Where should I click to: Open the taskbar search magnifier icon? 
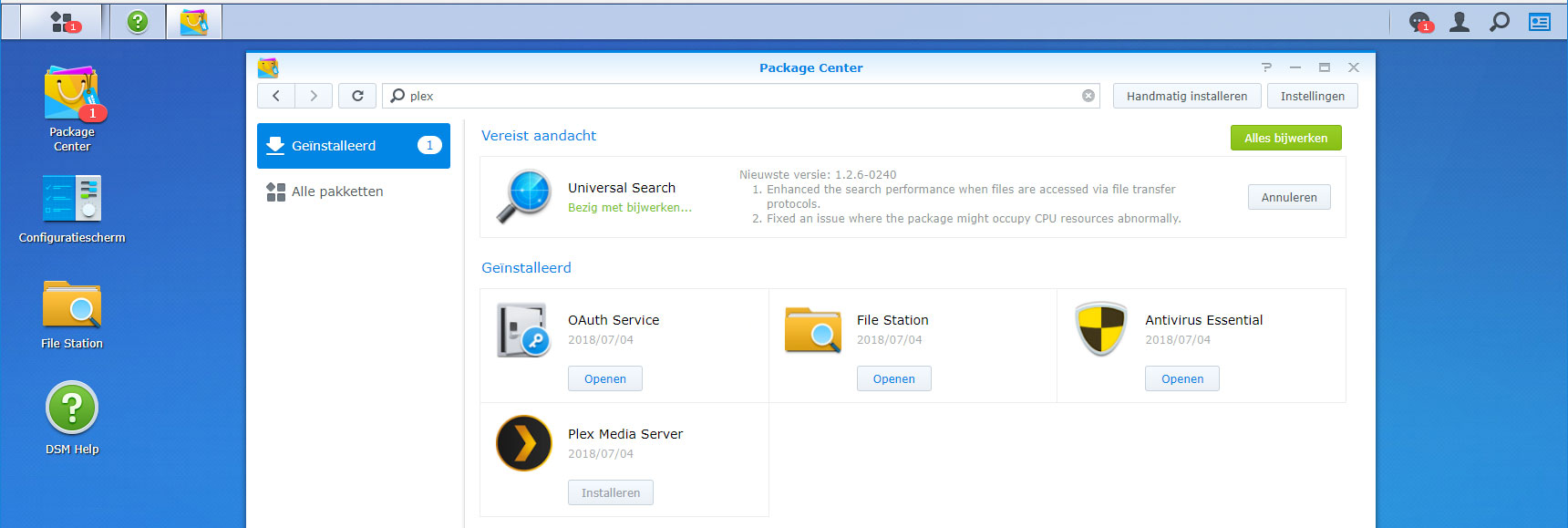pyautogui.click(x=1500, y=22)
